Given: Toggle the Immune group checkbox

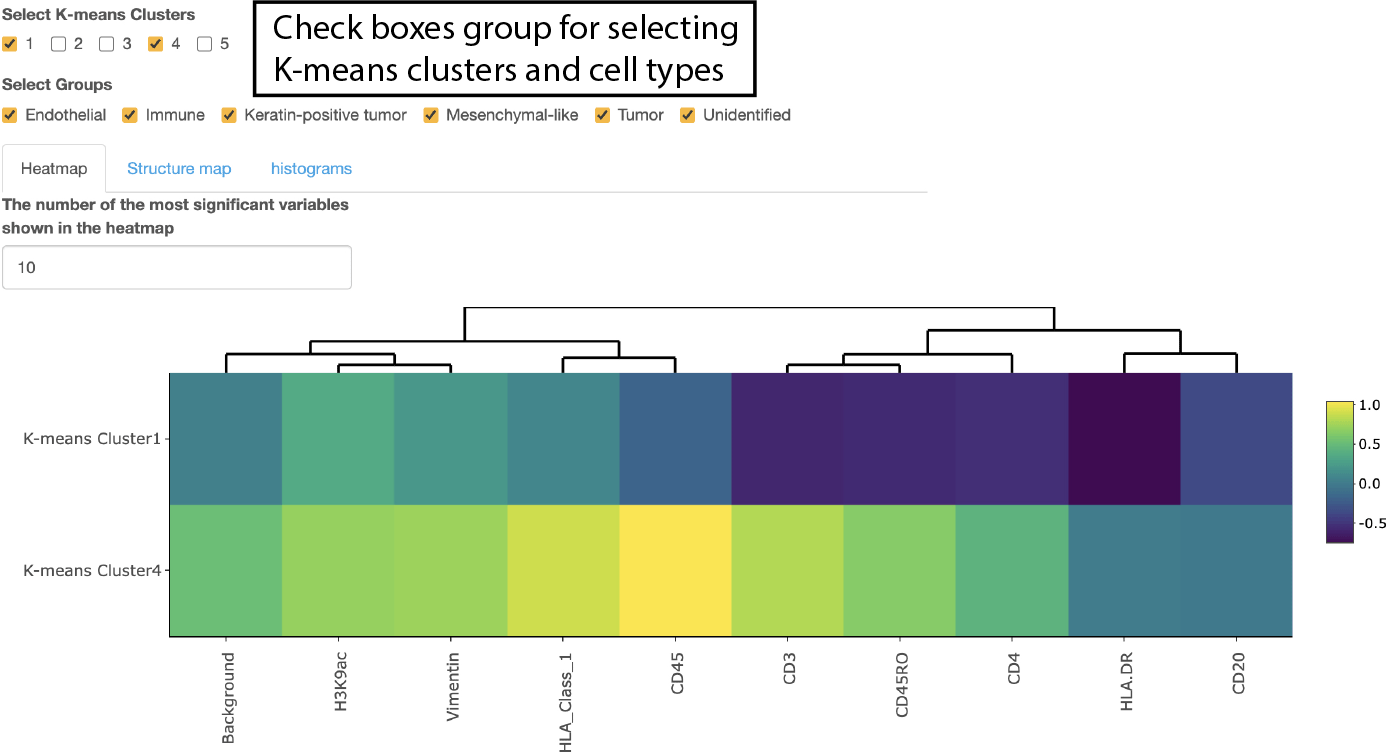Looking at the screenshot, I should [129, 115].
